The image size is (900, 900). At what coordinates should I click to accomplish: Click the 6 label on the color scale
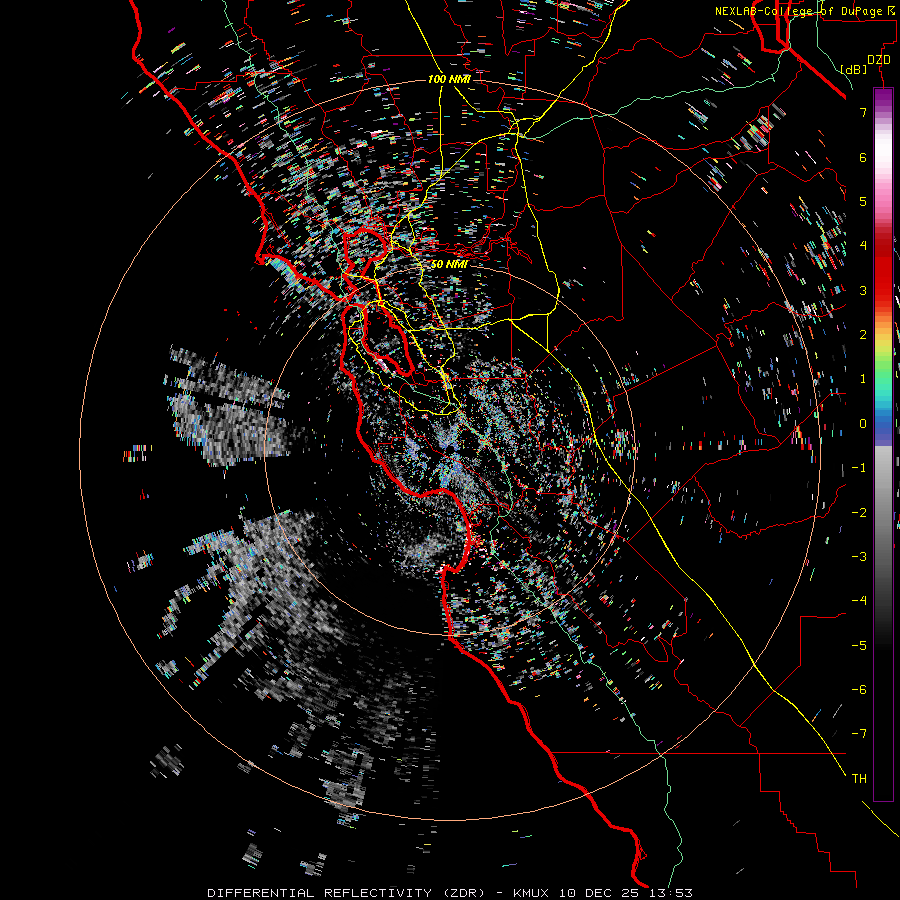pyautogui.click(x=863, y=157)
